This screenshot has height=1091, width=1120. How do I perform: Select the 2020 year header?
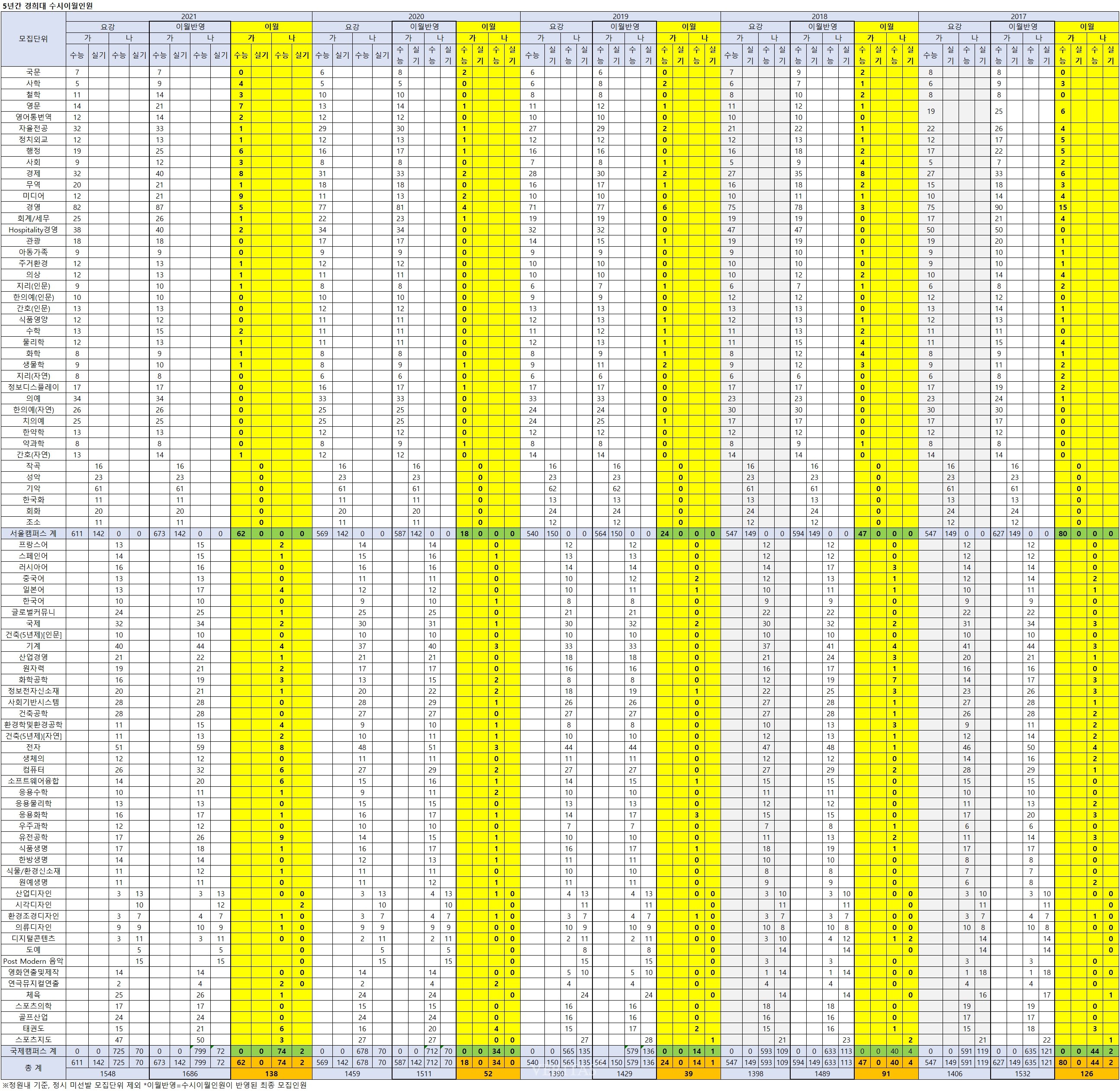tap(416, 16)
